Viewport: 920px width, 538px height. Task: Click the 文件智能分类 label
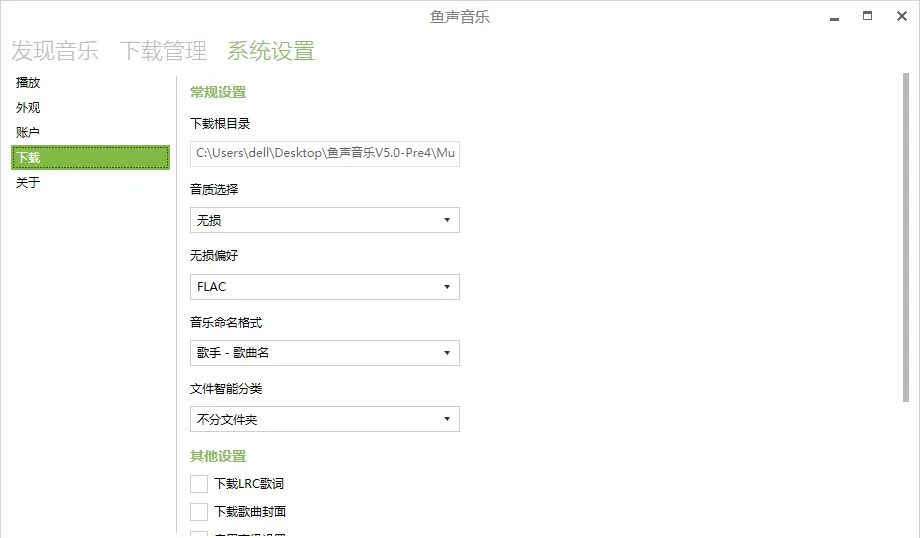point(226,389)
